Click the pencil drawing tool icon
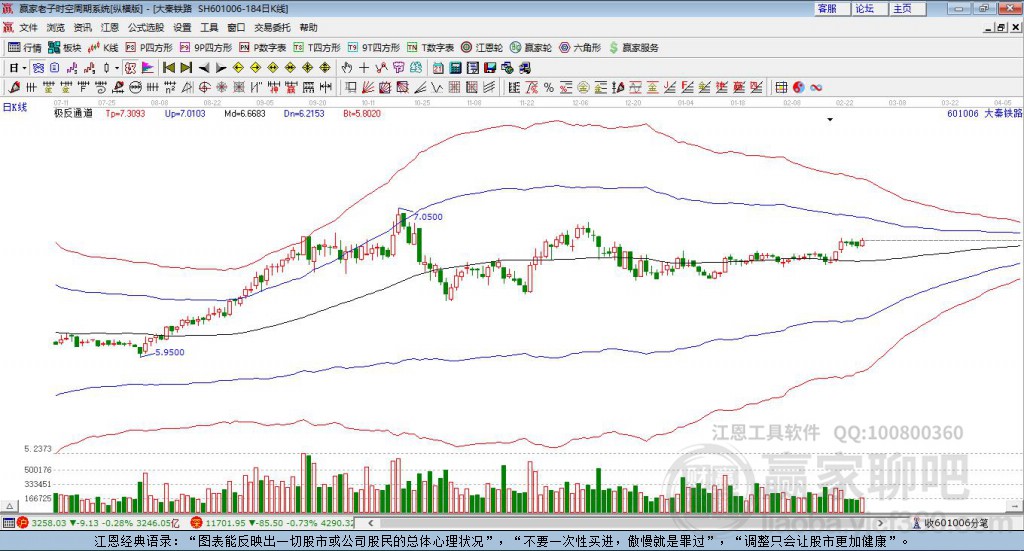The width and height of the screenshot is (1024, 551). pos(14,87)
